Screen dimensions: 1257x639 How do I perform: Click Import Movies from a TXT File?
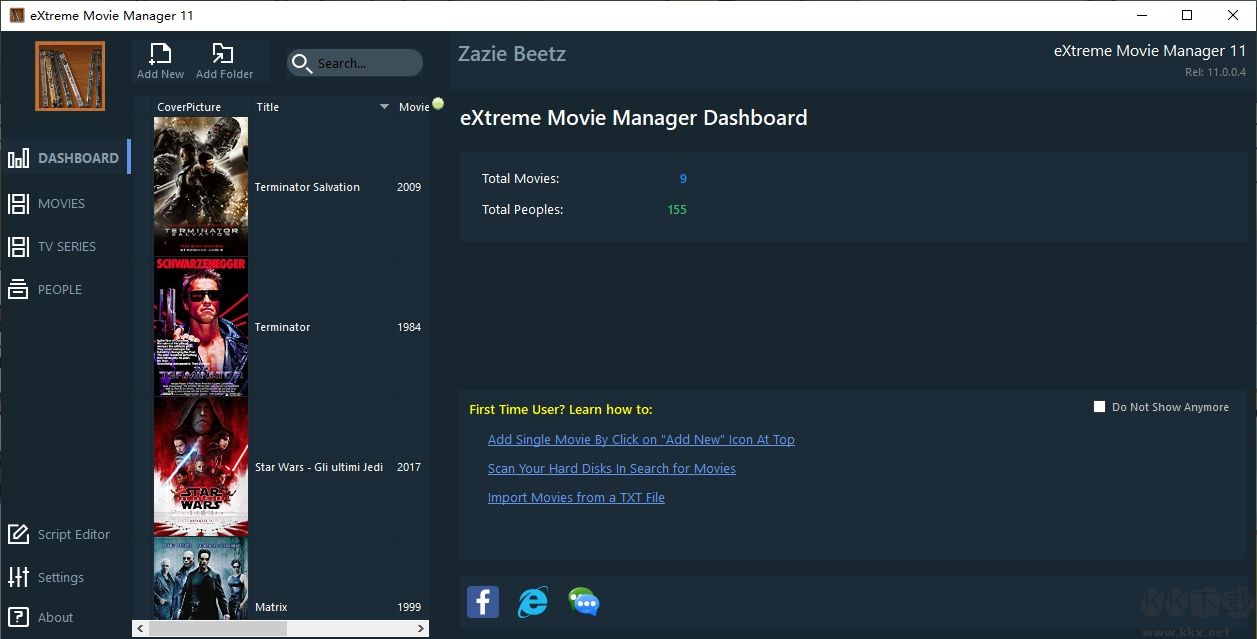pyautogui.click(x=576, y=497)
